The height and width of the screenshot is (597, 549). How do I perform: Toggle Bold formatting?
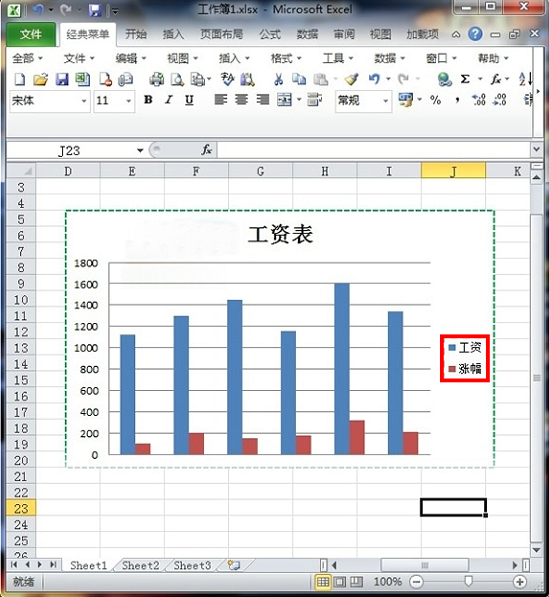point(148,100)
